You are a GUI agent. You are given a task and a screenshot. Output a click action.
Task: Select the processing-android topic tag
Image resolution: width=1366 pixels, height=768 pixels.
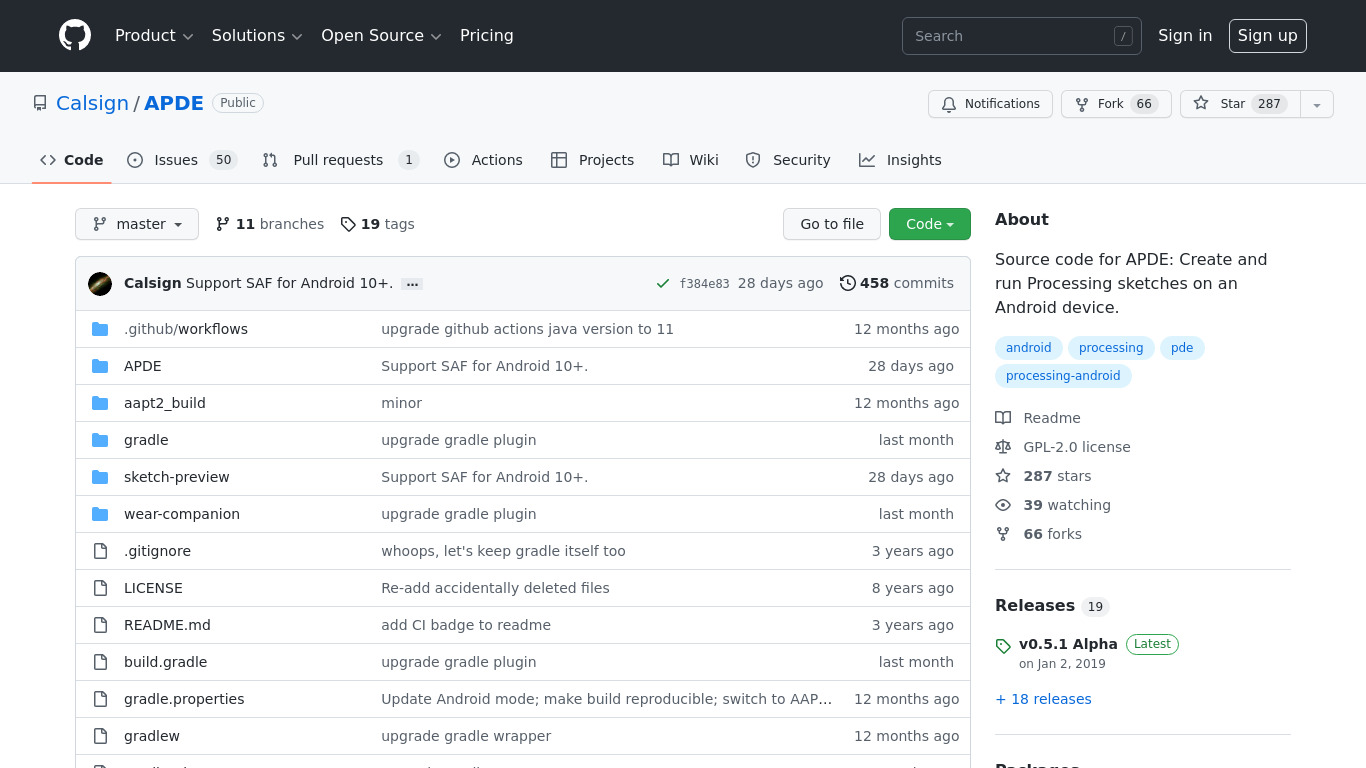(x=1063, y=376)
